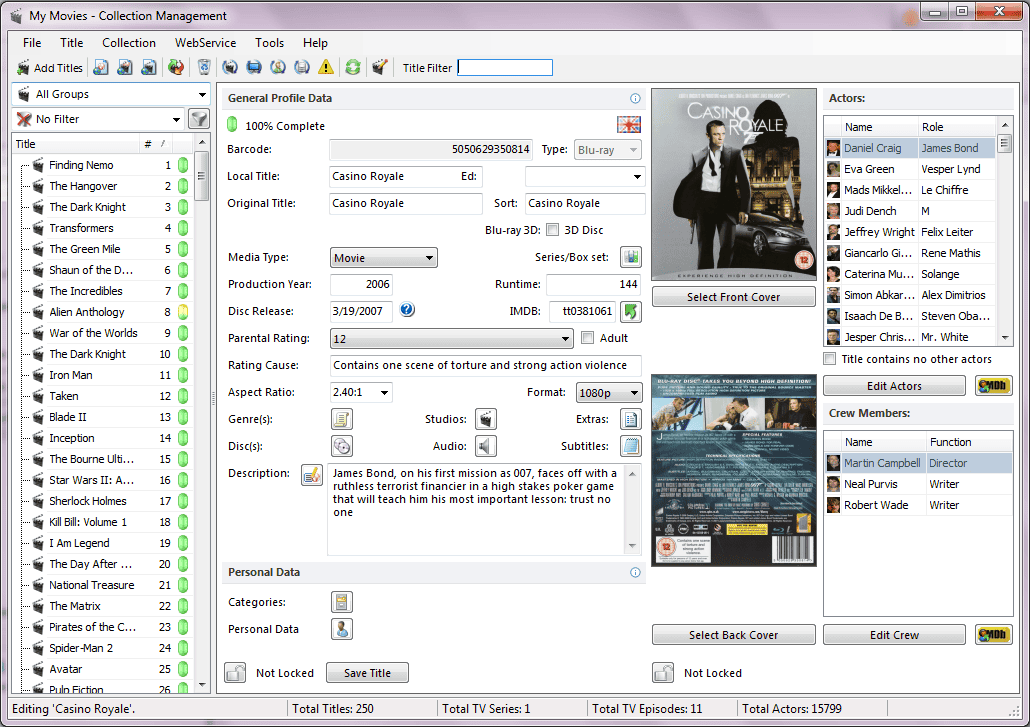The width and height of the screenshot is (1030, 727).
Task: Click the Select Front Cover button
Action: coord(733,297)
